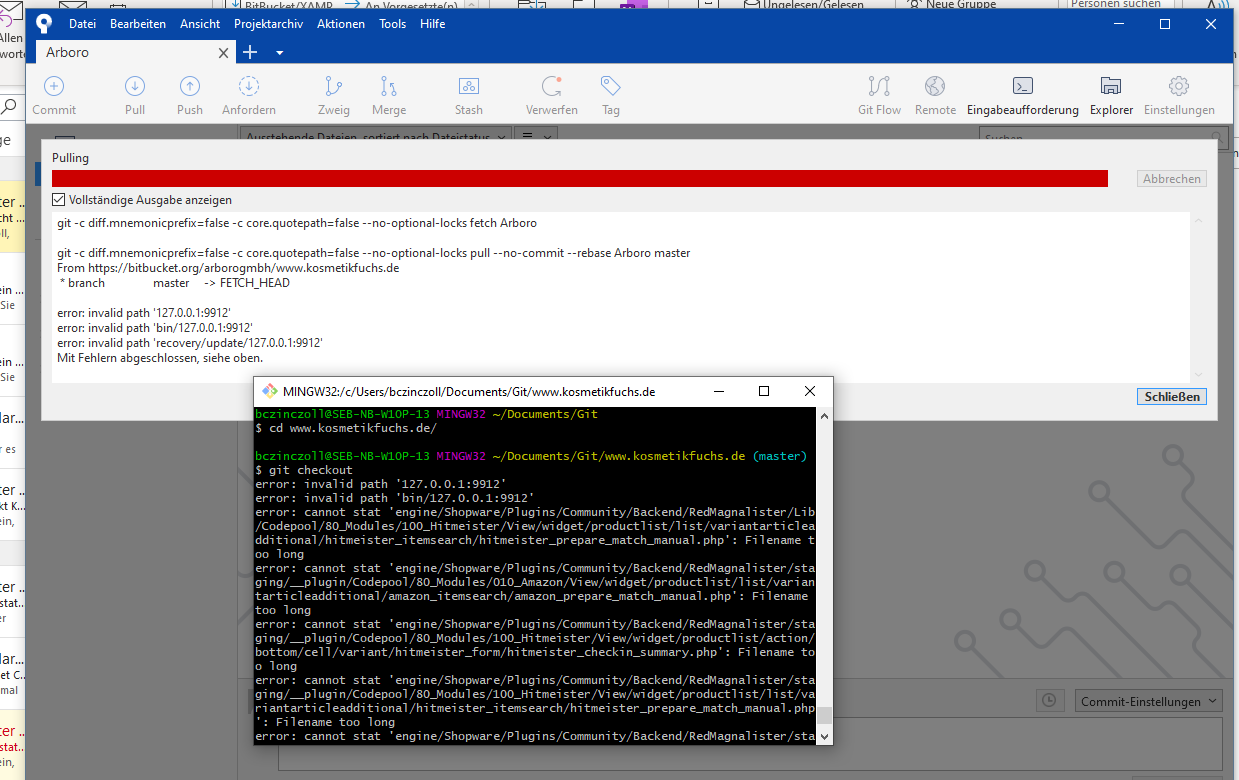Click terminal scrollbar down arrow
Screen dimensions: 1239x780
(825, 736)
